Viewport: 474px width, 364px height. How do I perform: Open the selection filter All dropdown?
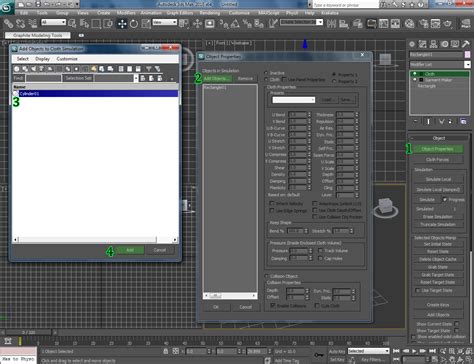point(53,22)
